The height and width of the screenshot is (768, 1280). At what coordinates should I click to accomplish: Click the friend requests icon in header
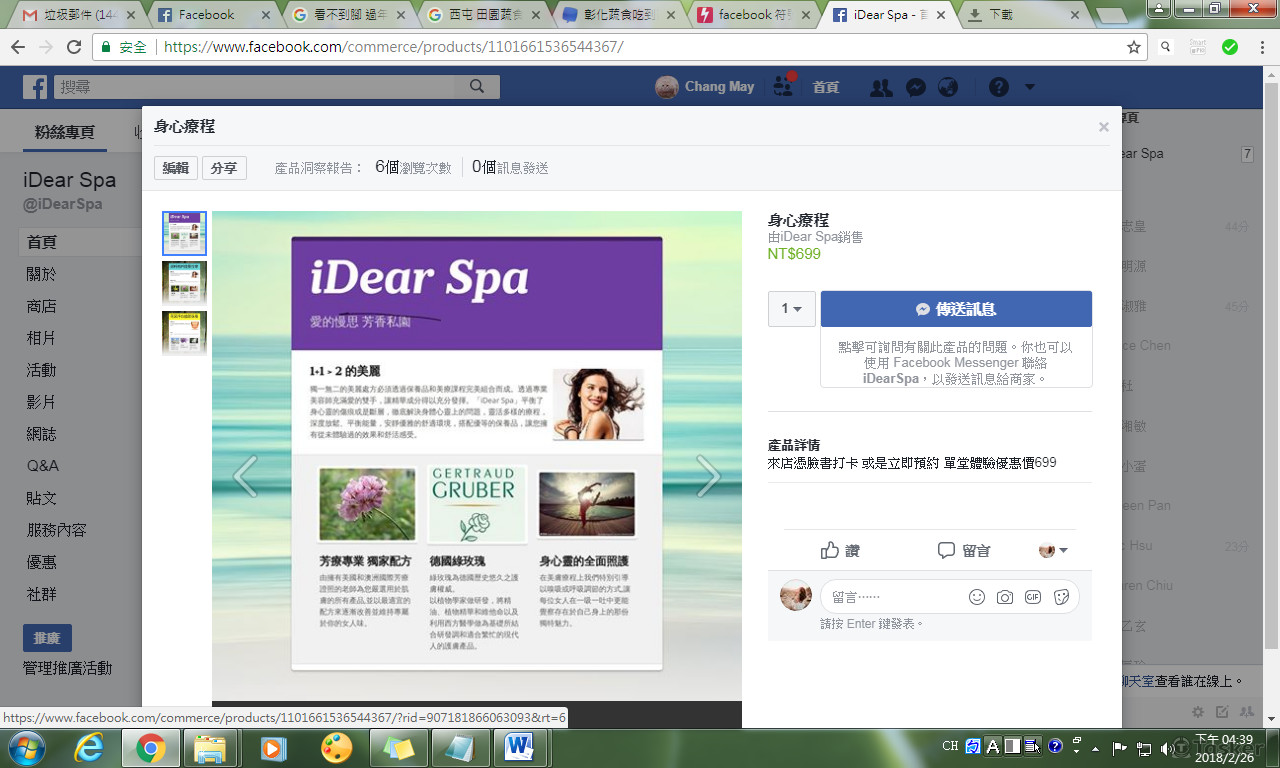tap(880, 88)
